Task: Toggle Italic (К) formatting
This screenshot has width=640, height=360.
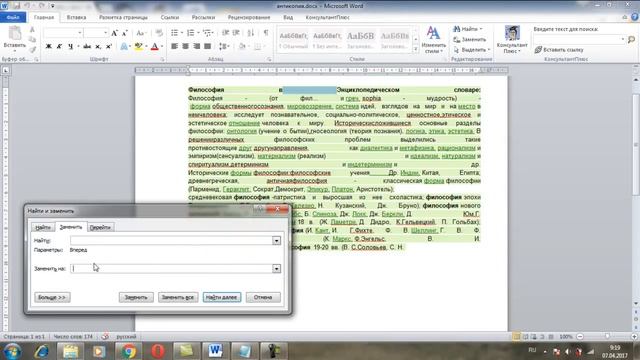Action: click(x=60, y=47)
